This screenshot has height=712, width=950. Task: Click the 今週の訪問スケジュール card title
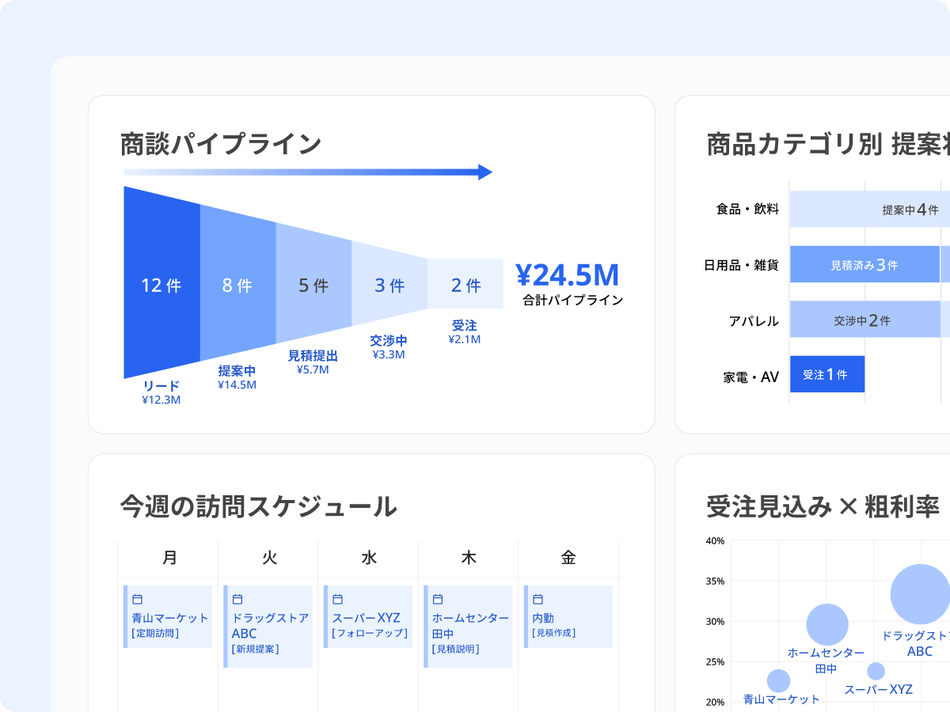(x=258, y=507)
